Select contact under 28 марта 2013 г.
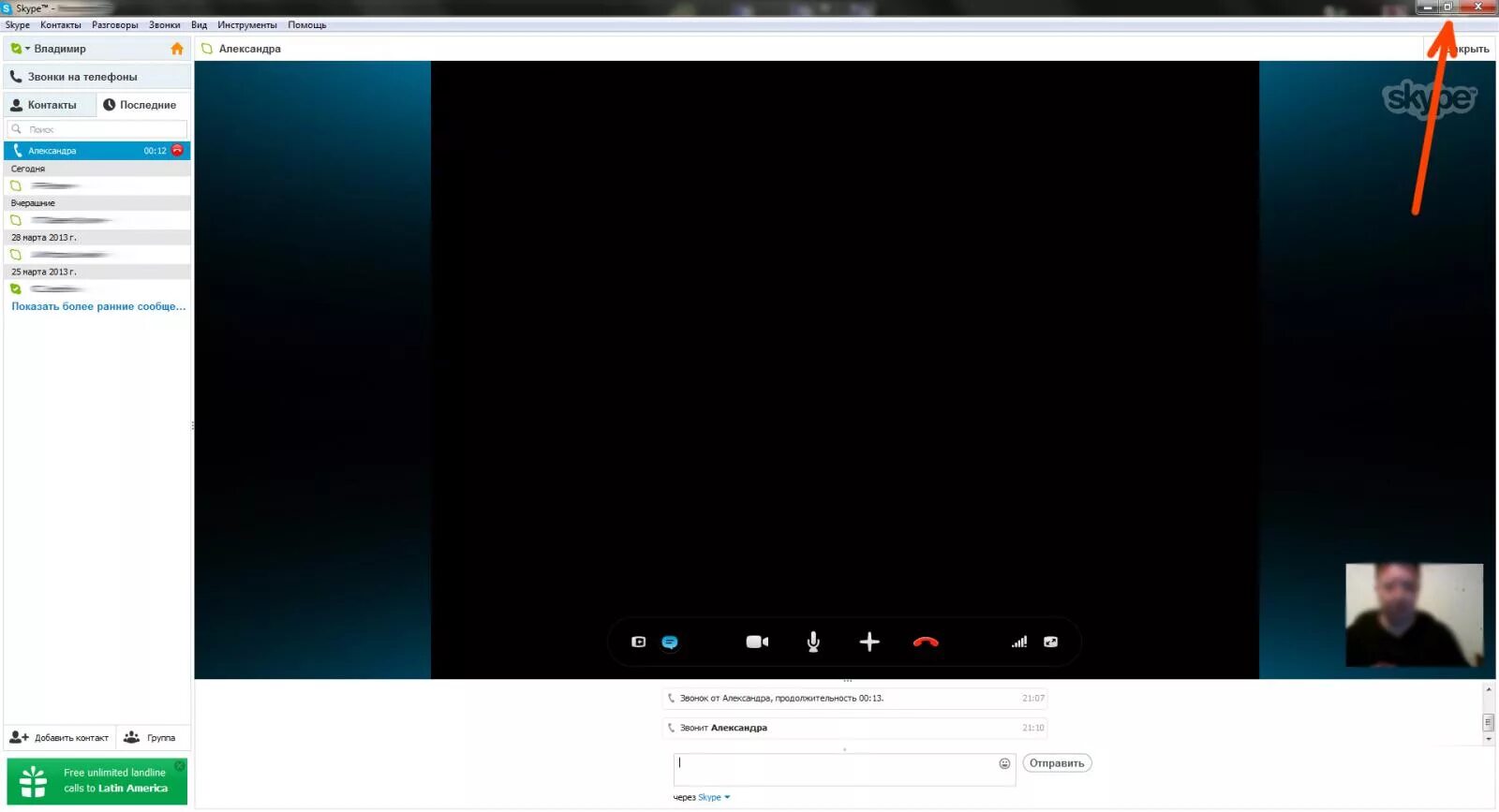This screenshot has height=812, width=1499. 97,255
